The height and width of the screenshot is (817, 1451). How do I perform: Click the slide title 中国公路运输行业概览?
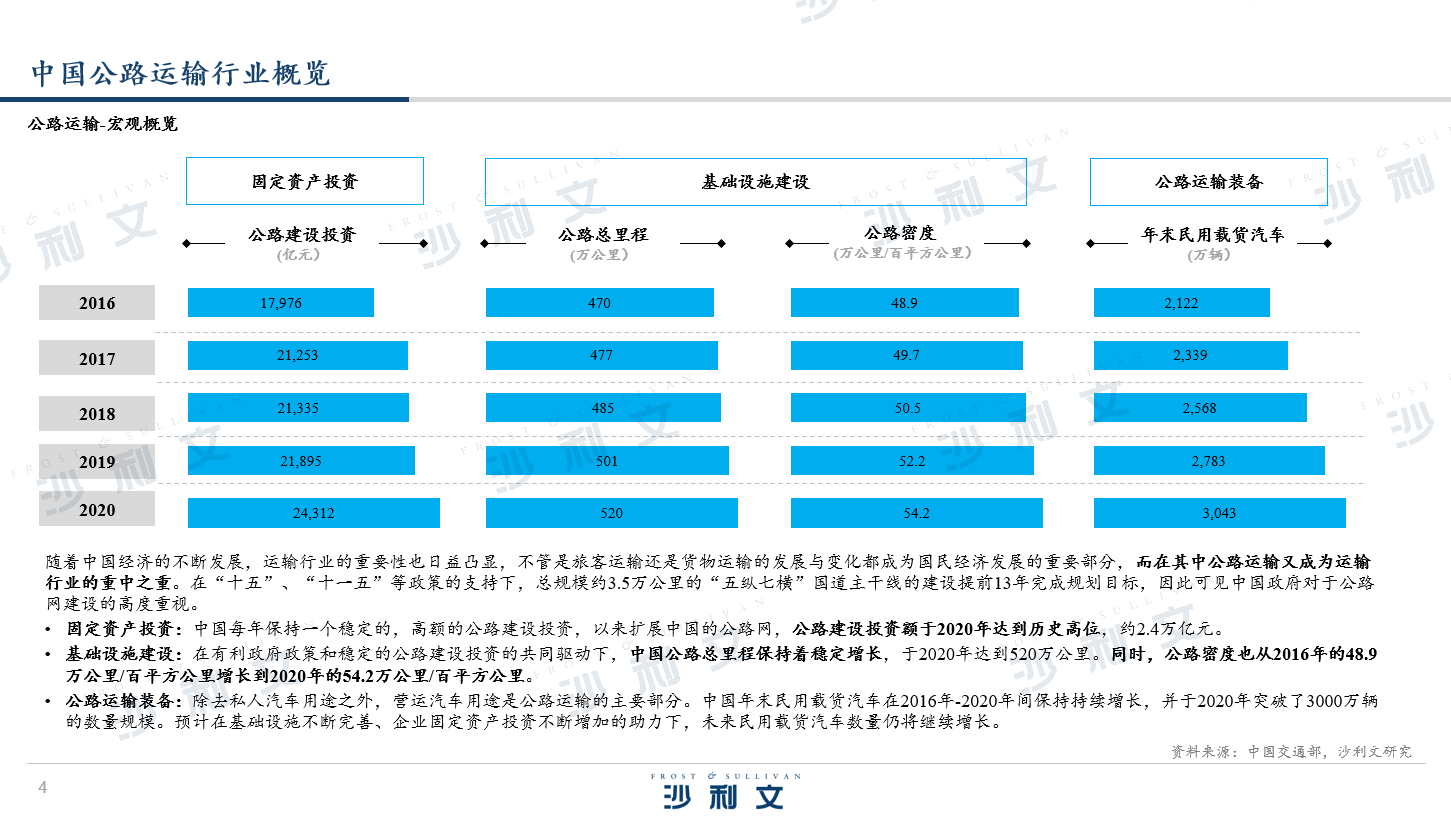pyautogui.click(x=181, y=73)
